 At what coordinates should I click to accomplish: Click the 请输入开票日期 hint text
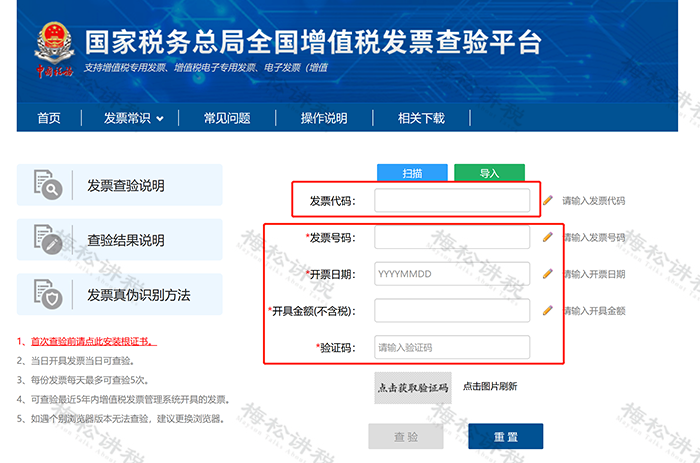[x=594, y=274]
